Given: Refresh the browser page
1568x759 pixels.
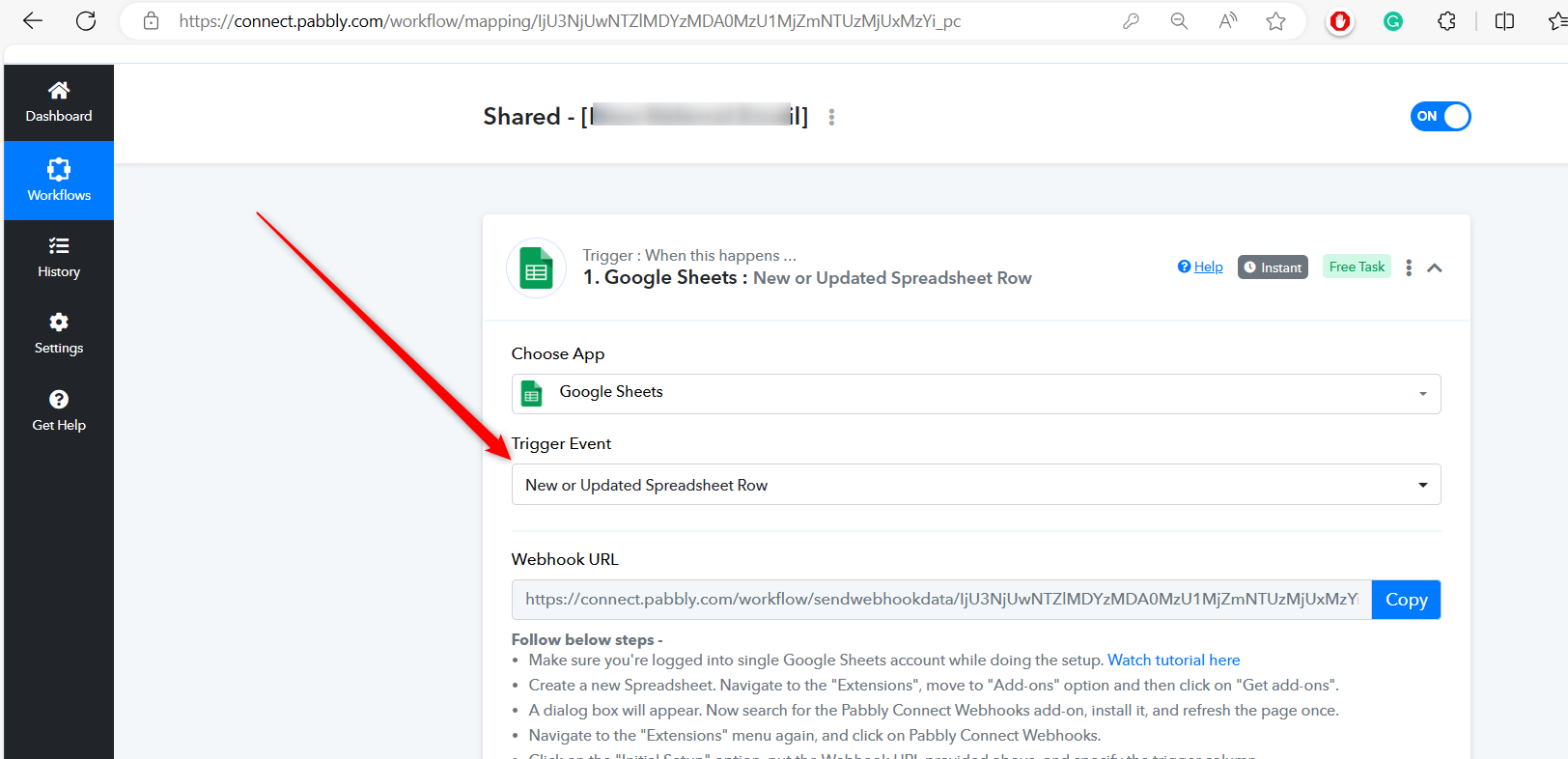Looking at the screenshot, I should pyautogui.click(x=86, y=21).
